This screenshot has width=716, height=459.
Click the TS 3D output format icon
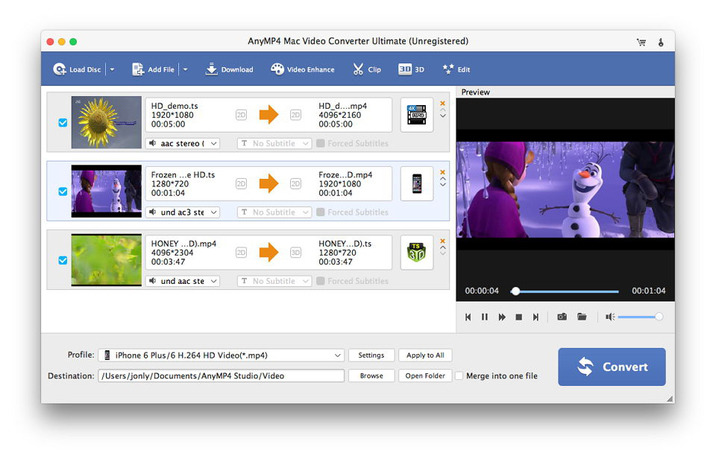pos(417,253)
